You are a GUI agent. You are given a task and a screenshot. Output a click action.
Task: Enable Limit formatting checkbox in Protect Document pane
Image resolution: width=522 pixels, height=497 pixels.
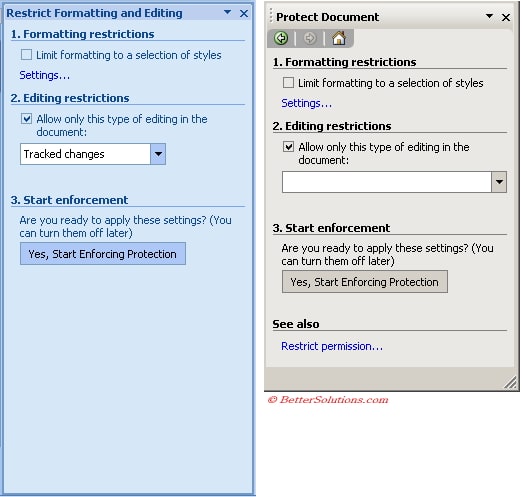point(288,83)
